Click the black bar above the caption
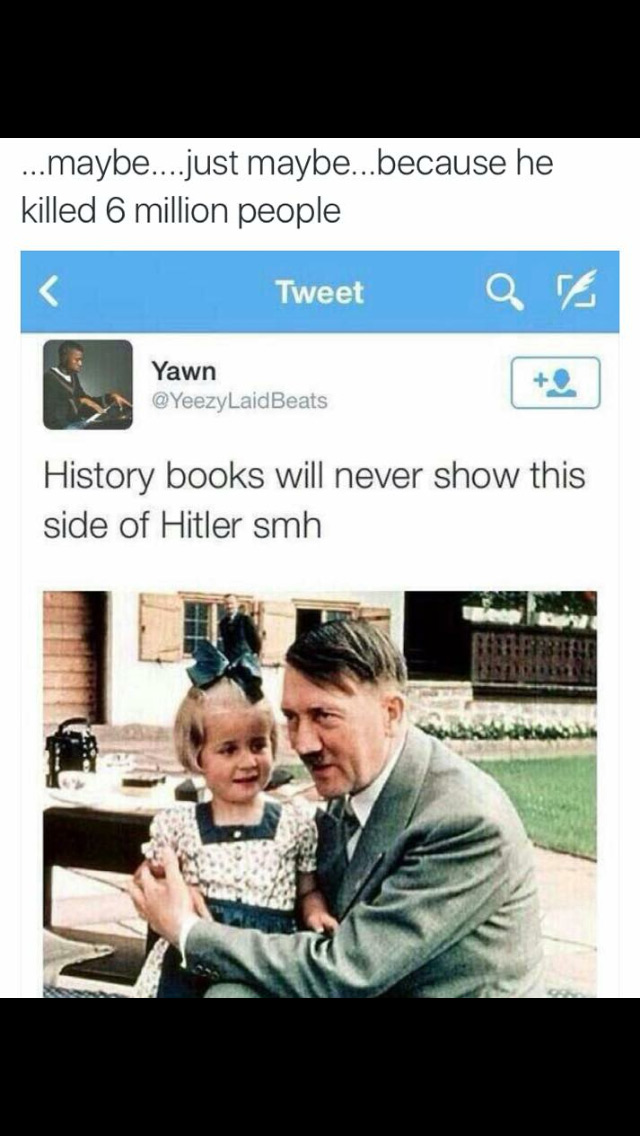 (x=320, y=69)
